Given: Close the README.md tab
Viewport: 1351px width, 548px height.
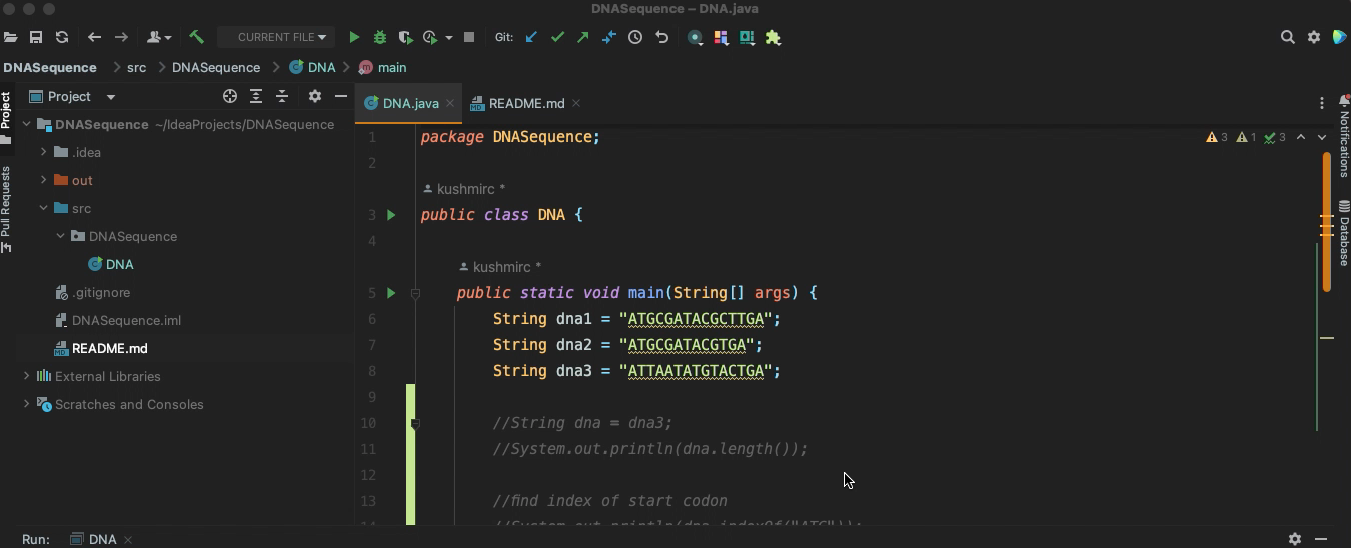Looking at the screenshot, I should pyautogui.click(x=576, y=103).
